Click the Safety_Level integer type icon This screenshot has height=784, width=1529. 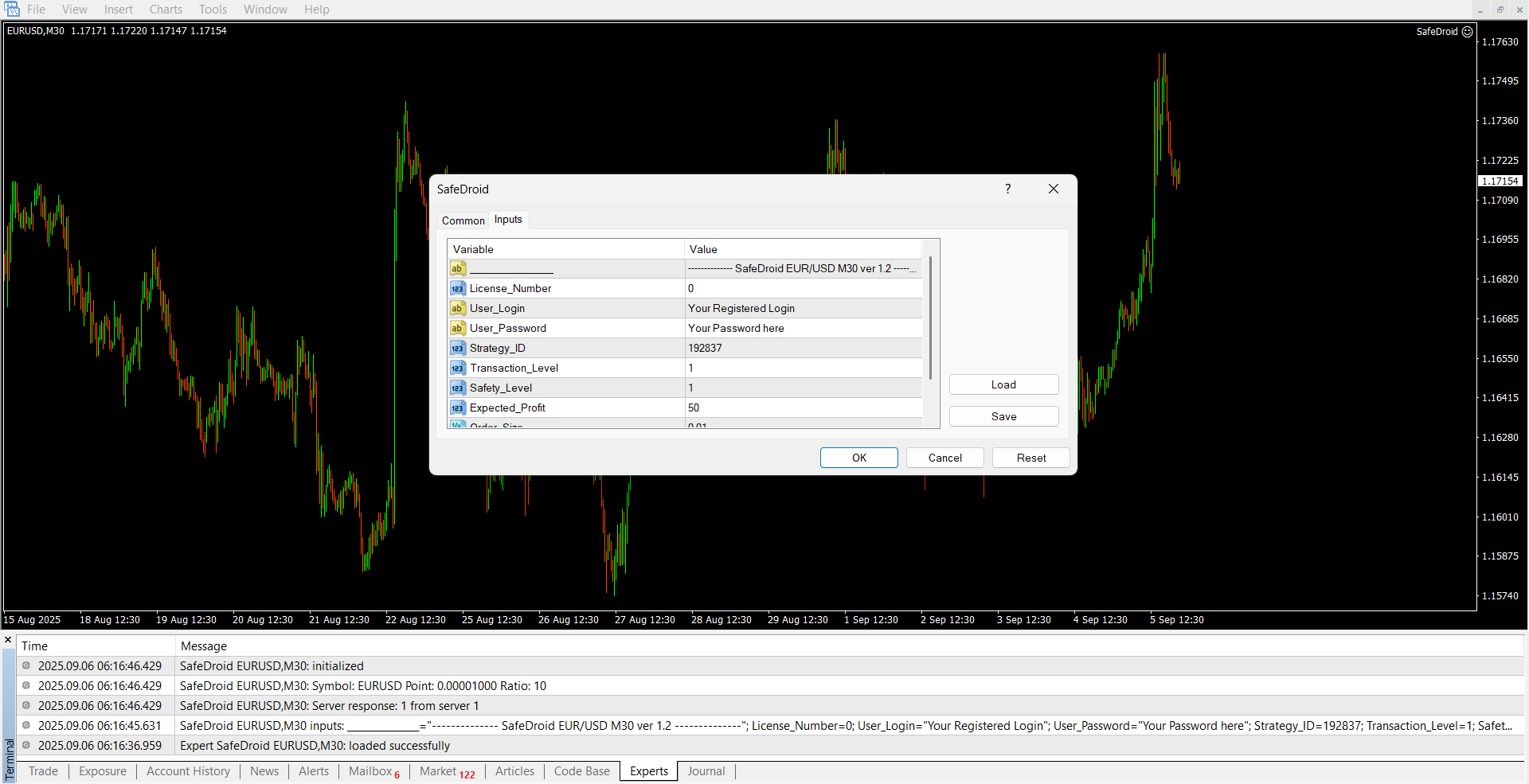tap(457, 388)
